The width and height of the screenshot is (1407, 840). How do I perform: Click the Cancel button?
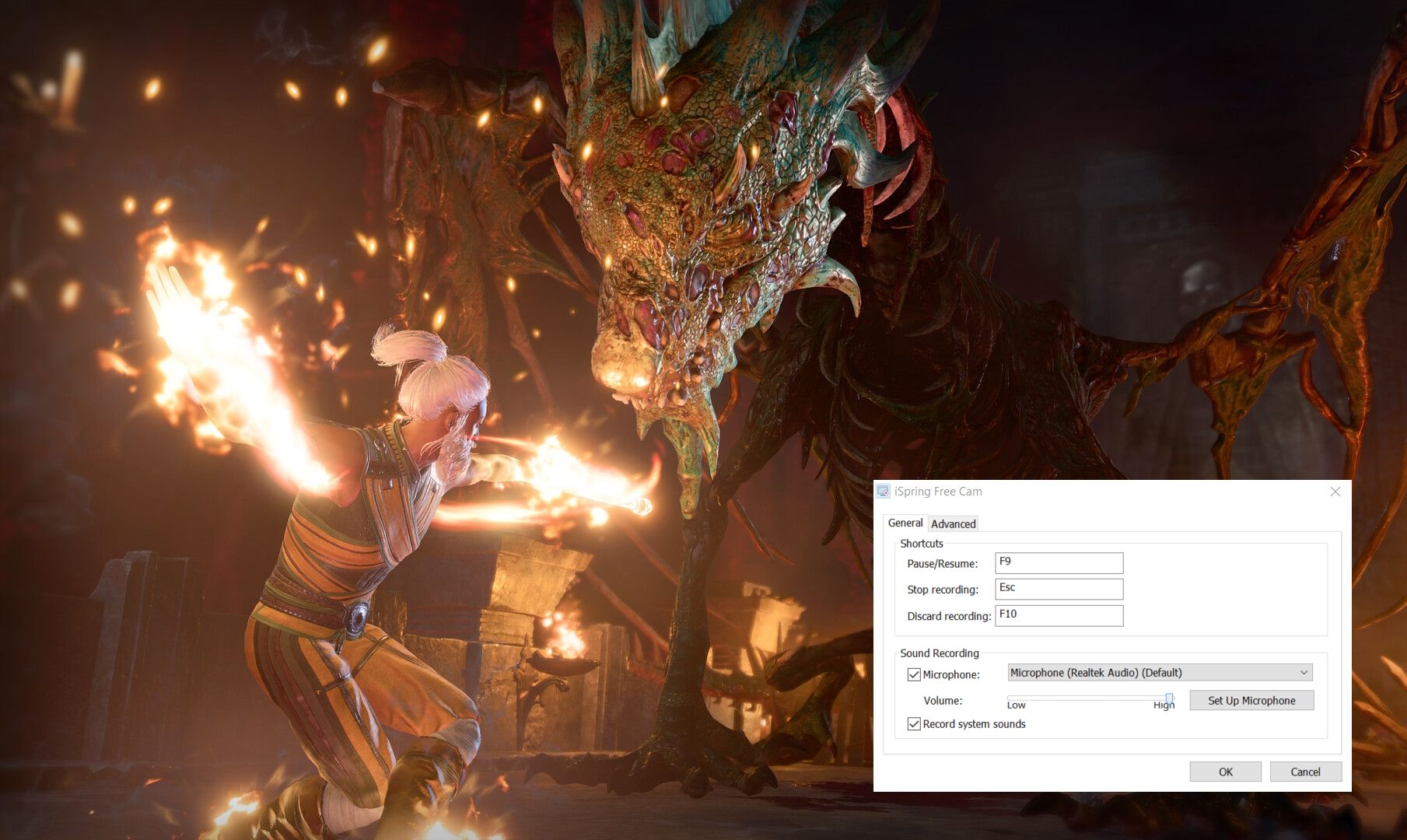[1306, 772]
